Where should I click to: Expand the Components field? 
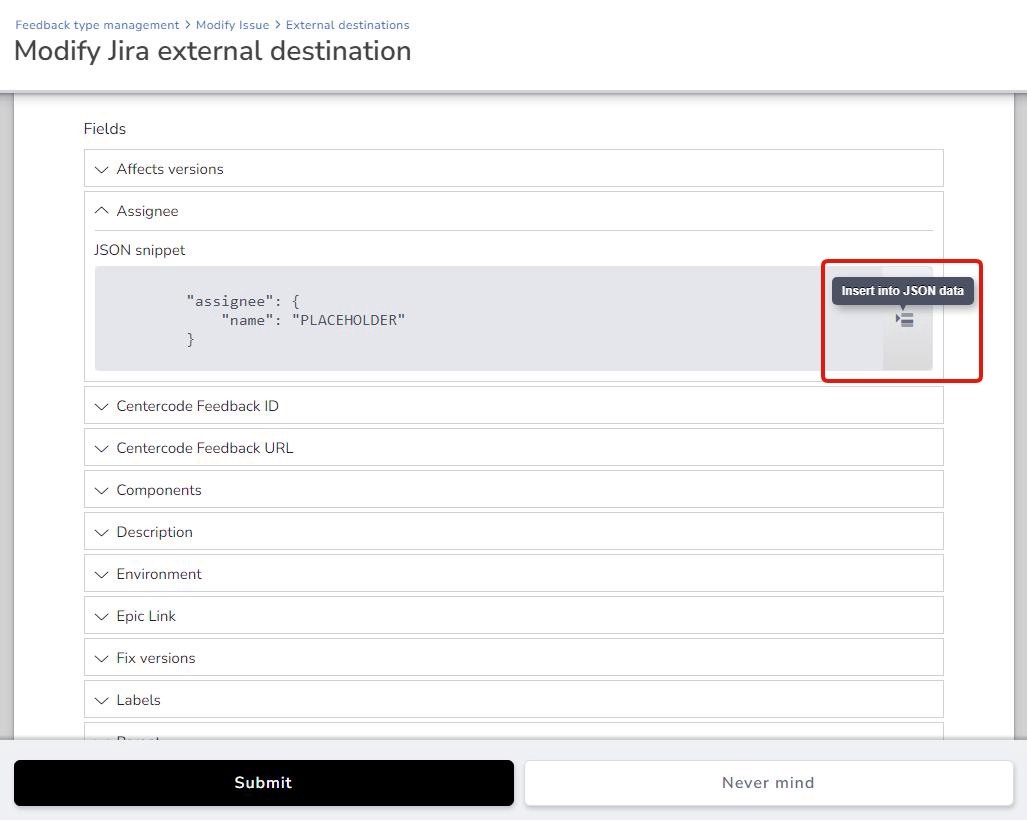(514, 489)
